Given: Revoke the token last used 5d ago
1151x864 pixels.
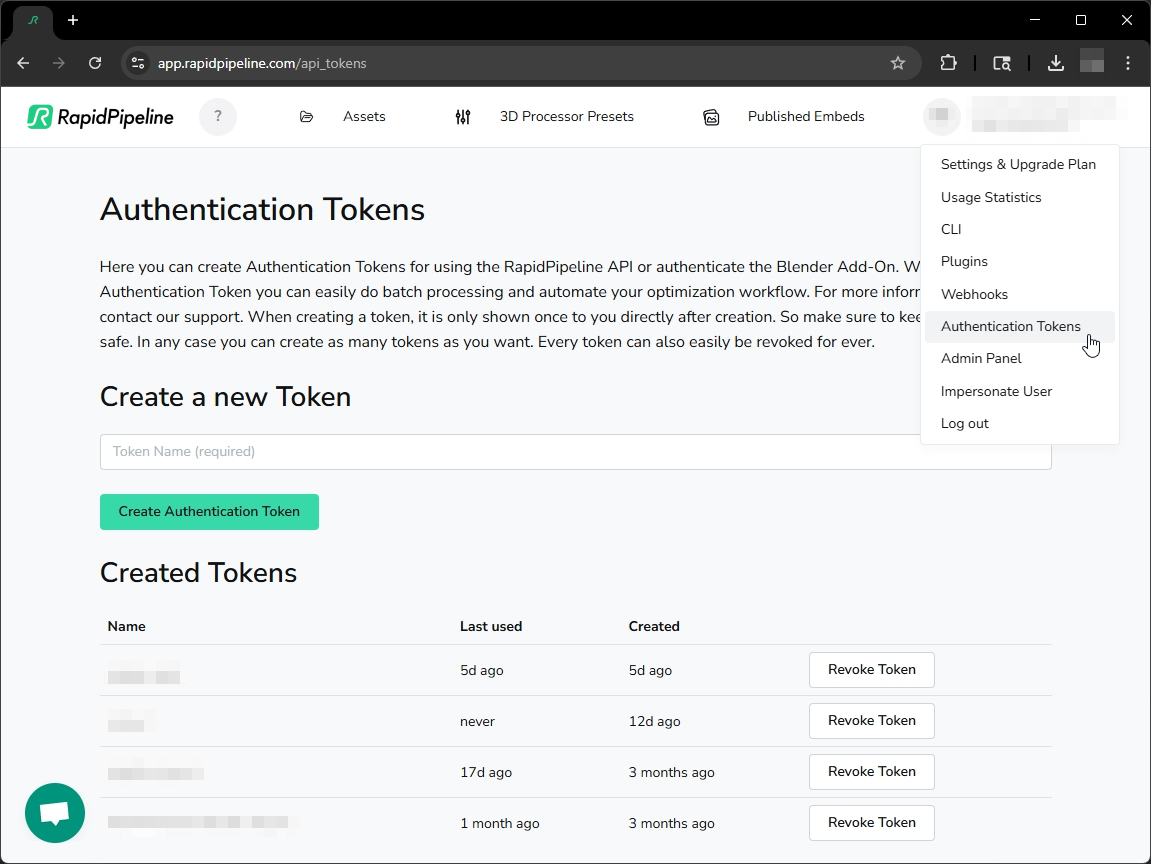Looking at the screenshot, I should tap(871, 669).
